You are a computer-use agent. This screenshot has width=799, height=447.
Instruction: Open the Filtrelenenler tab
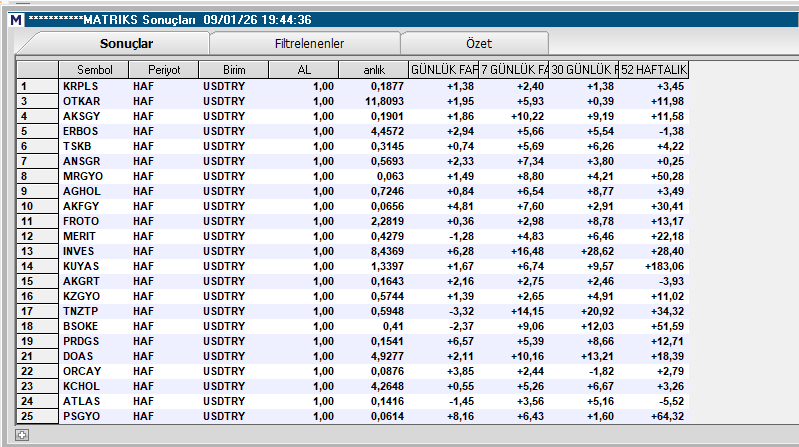pyautogui.click(x=309, y=43)
